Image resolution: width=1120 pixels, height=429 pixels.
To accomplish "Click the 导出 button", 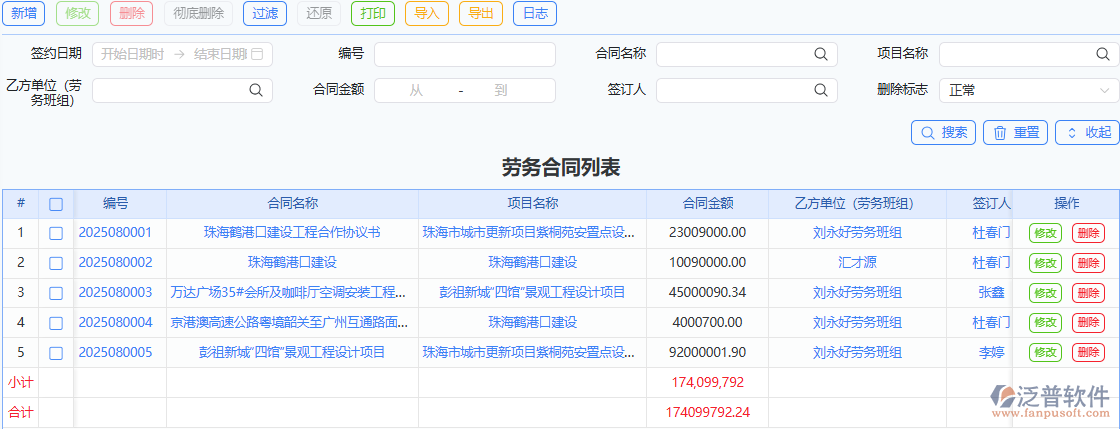I will point(481,14).
